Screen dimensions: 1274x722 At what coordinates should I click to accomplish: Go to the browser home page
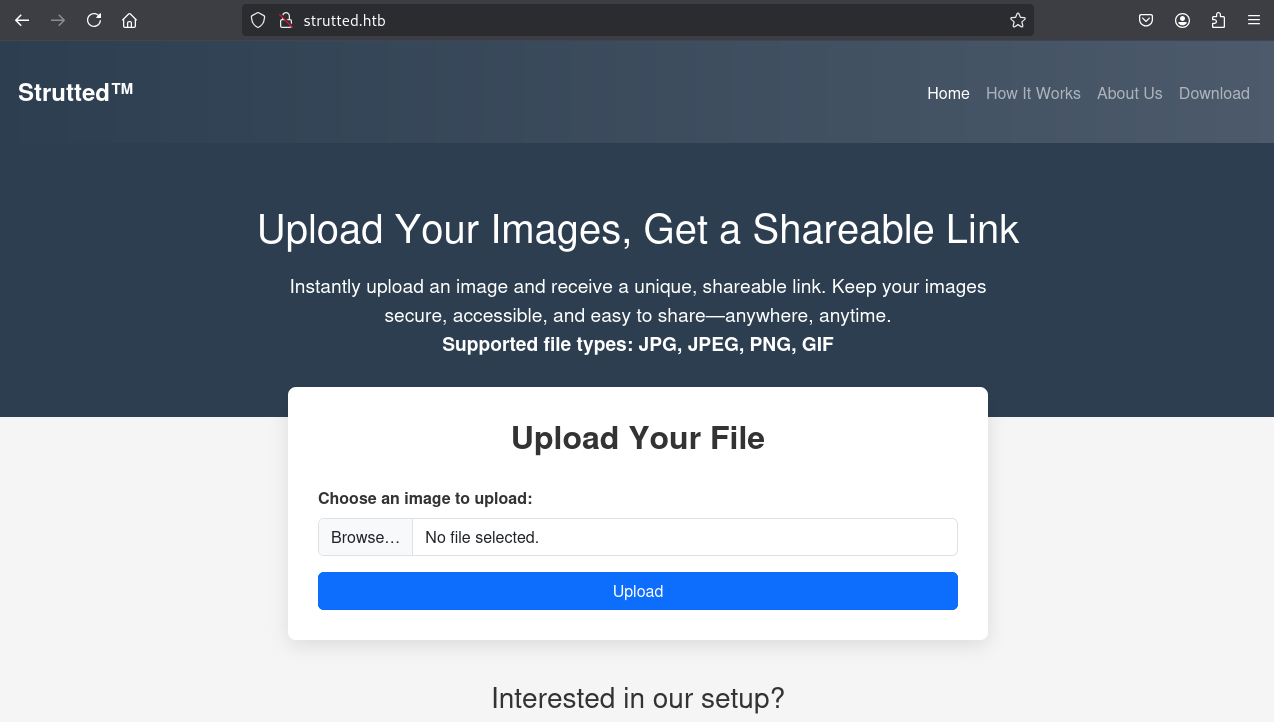coord(129,20)
